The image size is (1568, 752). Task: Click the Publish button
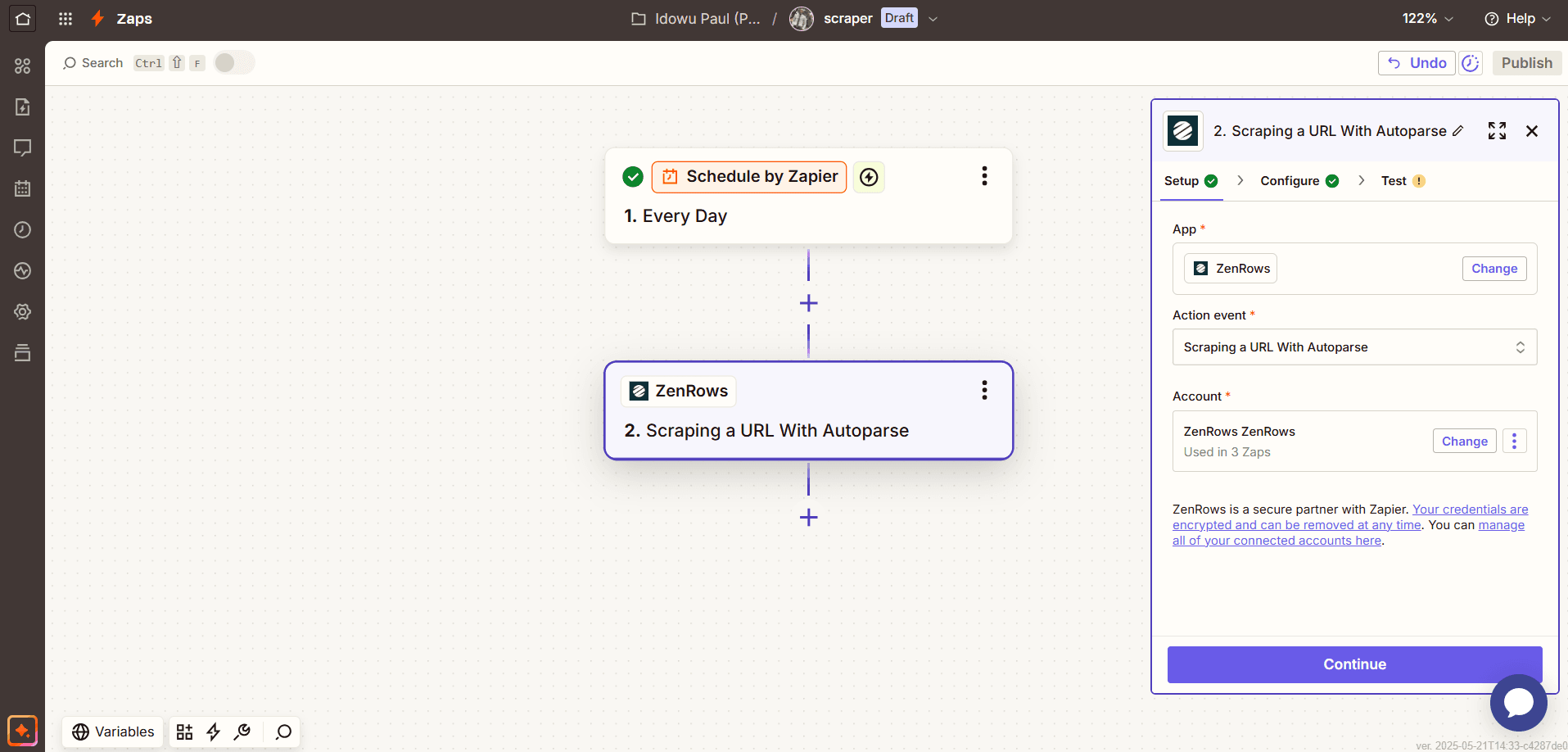(1526, 63)
